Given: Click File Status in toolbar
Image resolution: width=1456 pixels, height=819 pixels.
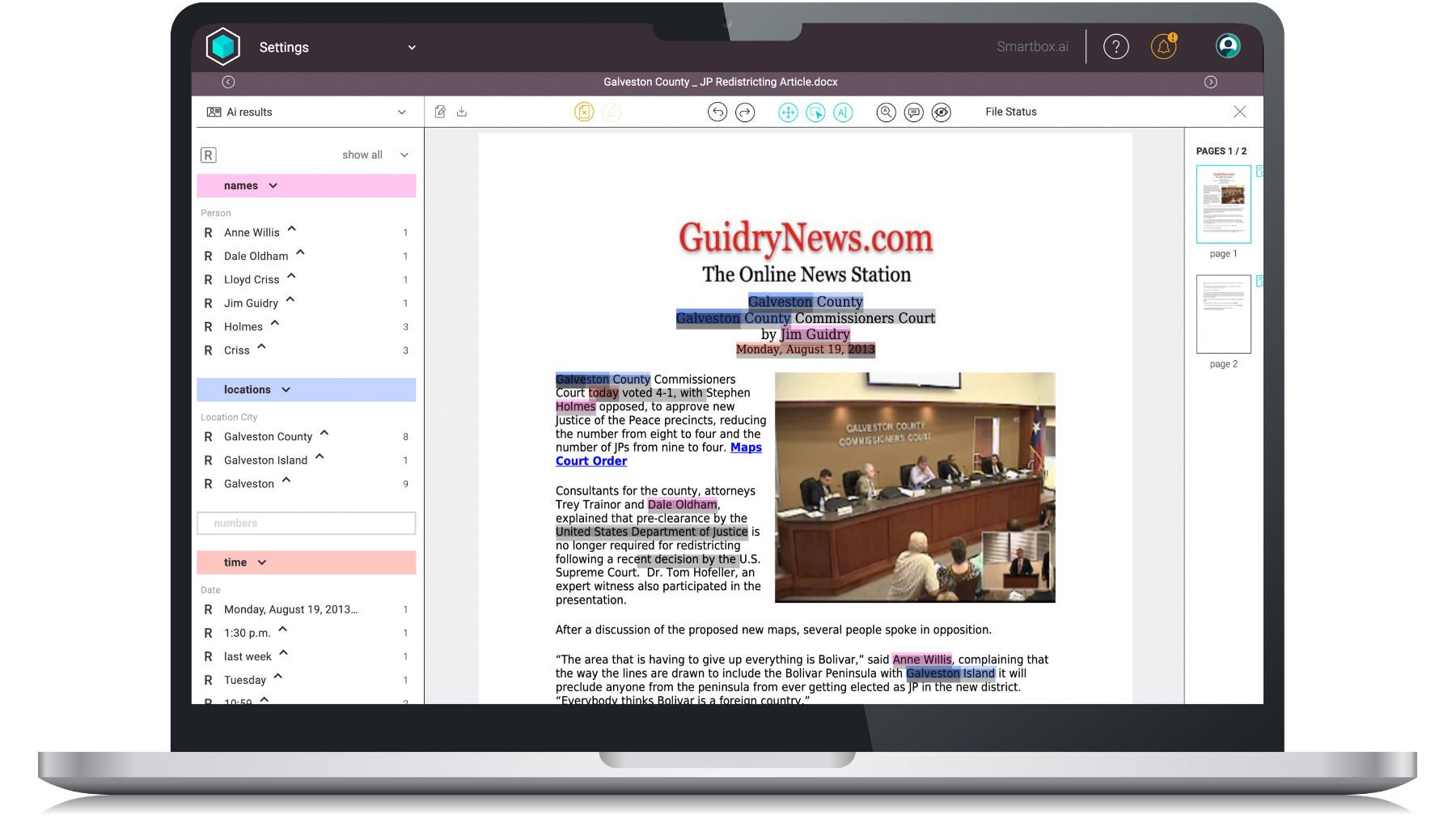Looking at the screenshot, I should (1010, 112).
